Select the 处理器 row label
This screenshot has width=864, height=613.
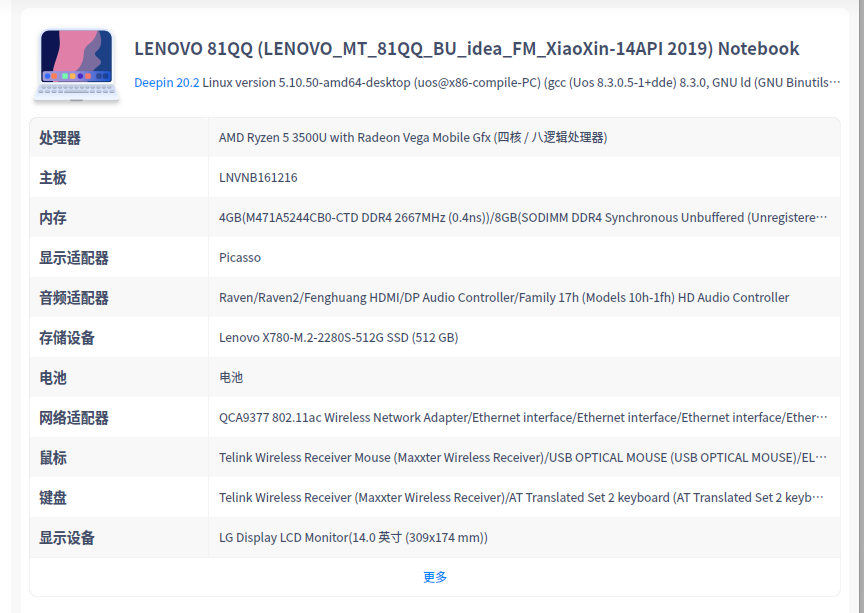[60, 138]
